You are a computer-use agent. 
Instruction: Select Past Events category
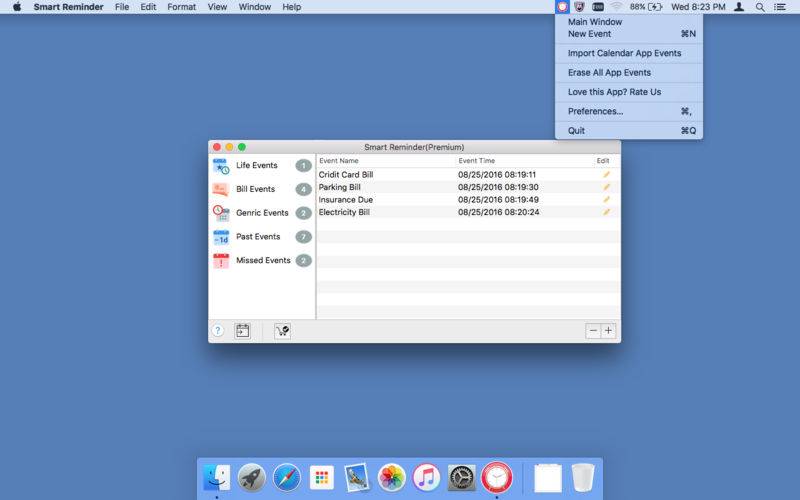262,237
